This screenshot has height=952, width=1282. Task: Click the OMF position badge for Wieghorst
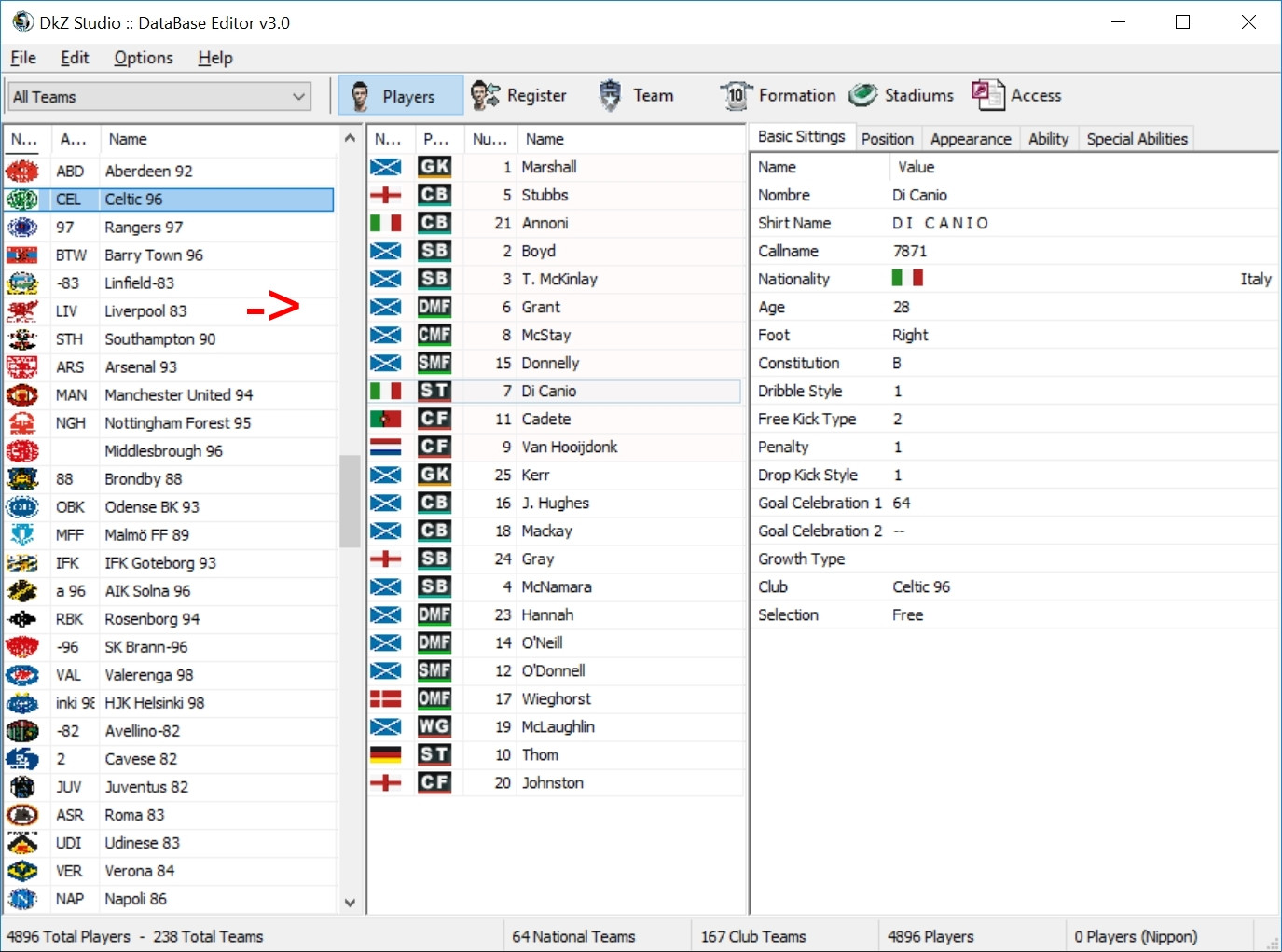pyautogui.click(x=434, y=698)
